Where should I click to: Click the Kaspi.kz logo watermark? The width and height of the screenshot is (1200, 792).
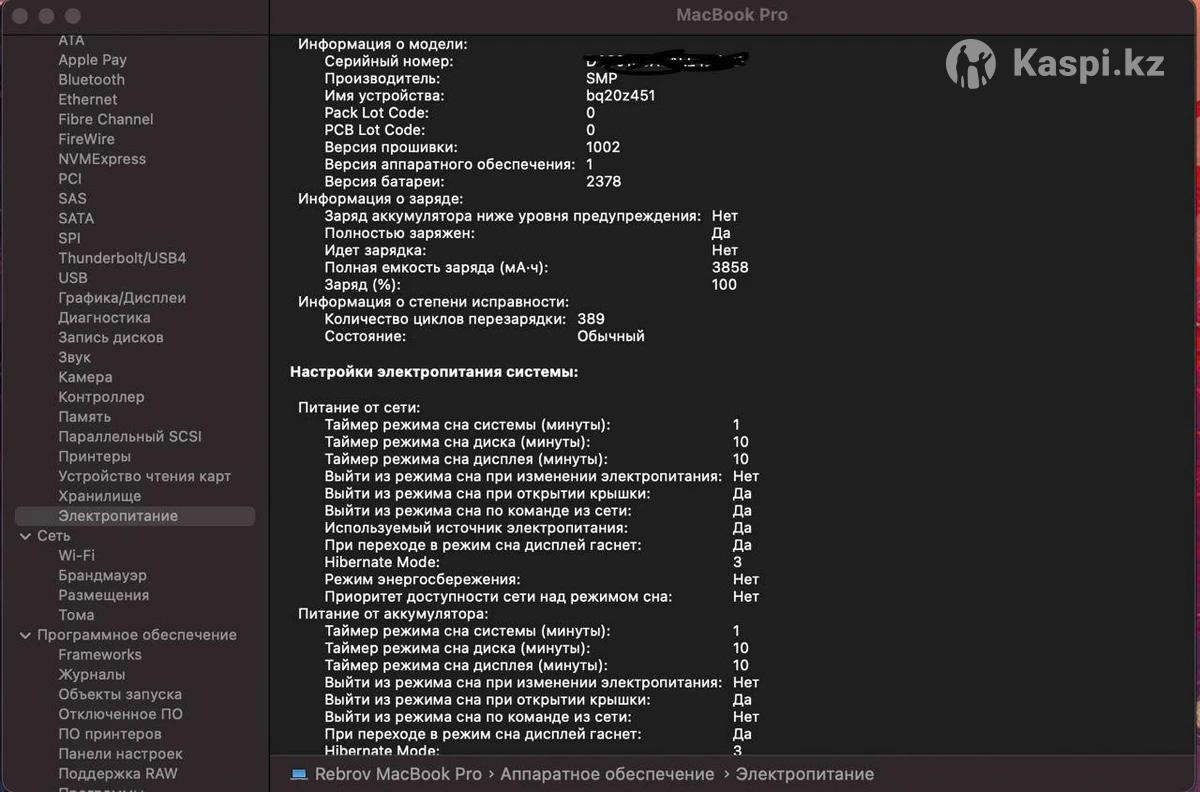pos(1055,65)
